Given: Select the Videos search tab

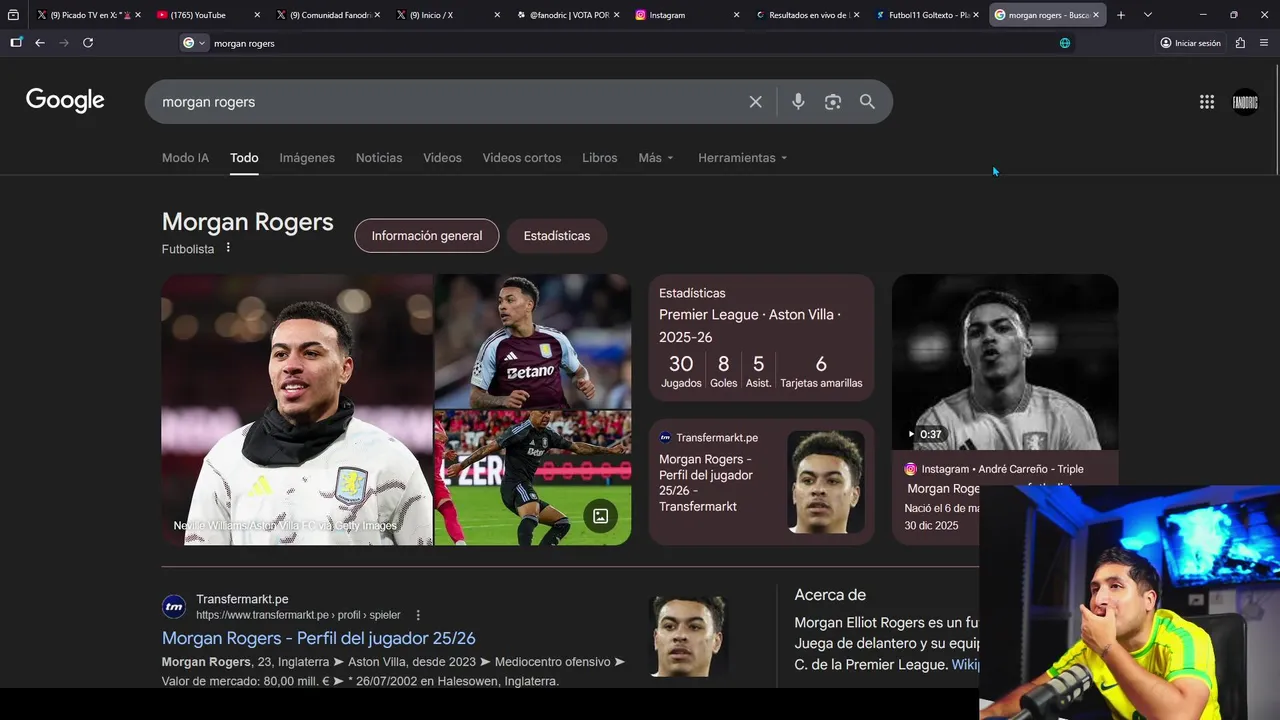Looking at the screenshot, I should 442,158.
